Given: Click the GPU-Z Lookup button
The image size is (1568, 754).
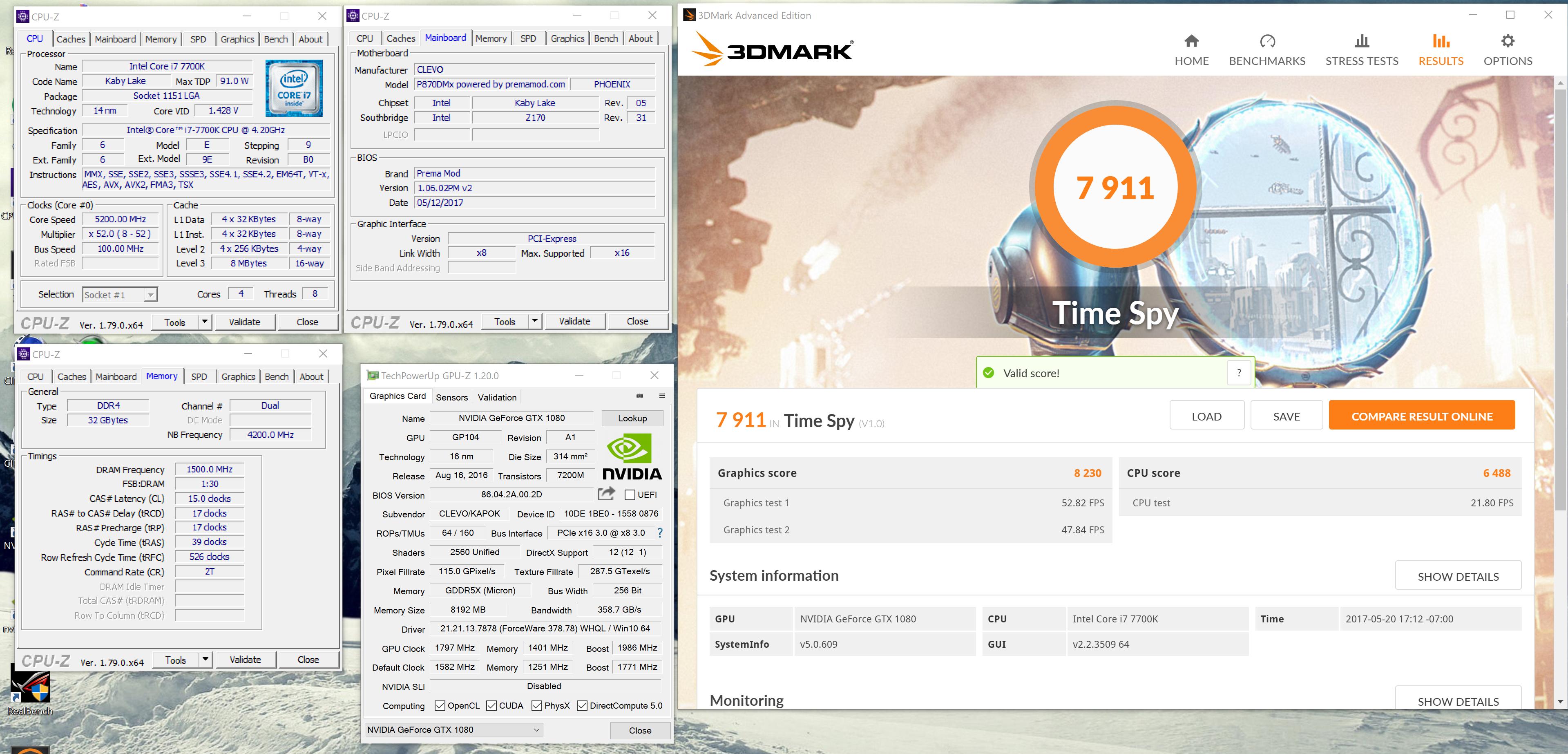Looking at the screenshot, I should tap(632, 418).
